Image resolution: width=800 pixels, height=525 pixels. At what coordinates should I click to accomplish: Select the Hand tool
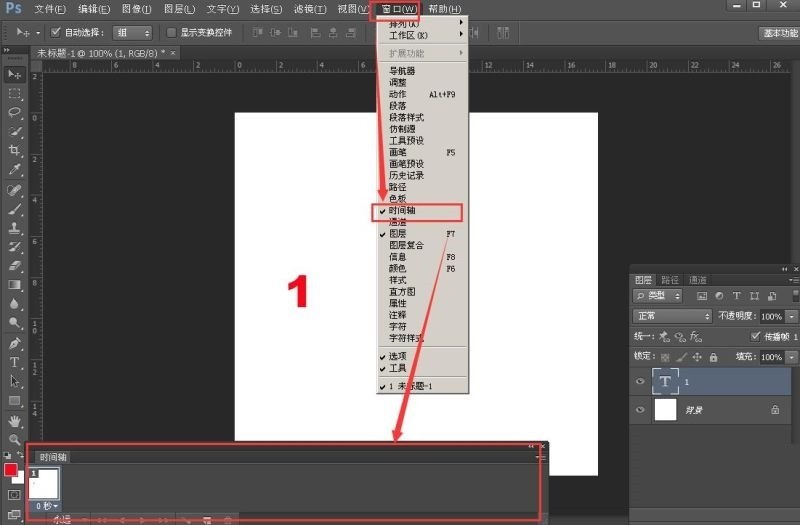point(15,420)
